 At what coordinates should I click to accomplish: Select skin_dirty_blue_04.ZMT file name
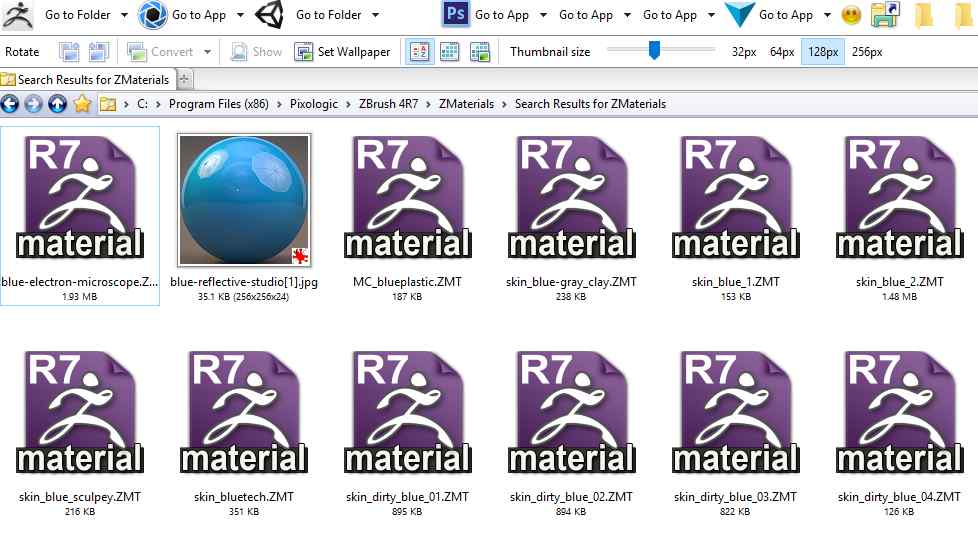click(x=899, y=497)
